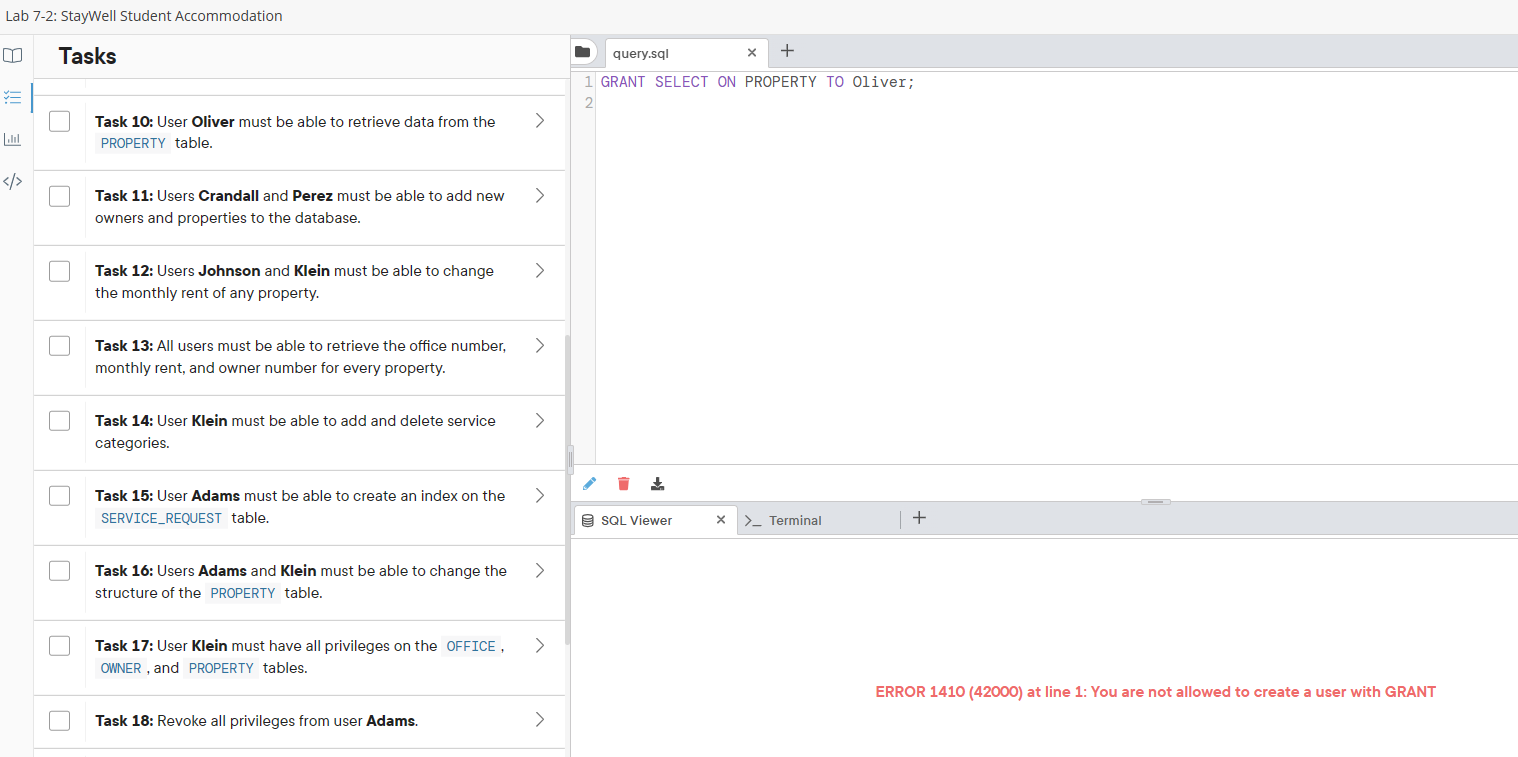Expand Task 12 with its chevron
Image resolution: width=1518 pixels, height=757 pixels.
click(x=540, y=271)
